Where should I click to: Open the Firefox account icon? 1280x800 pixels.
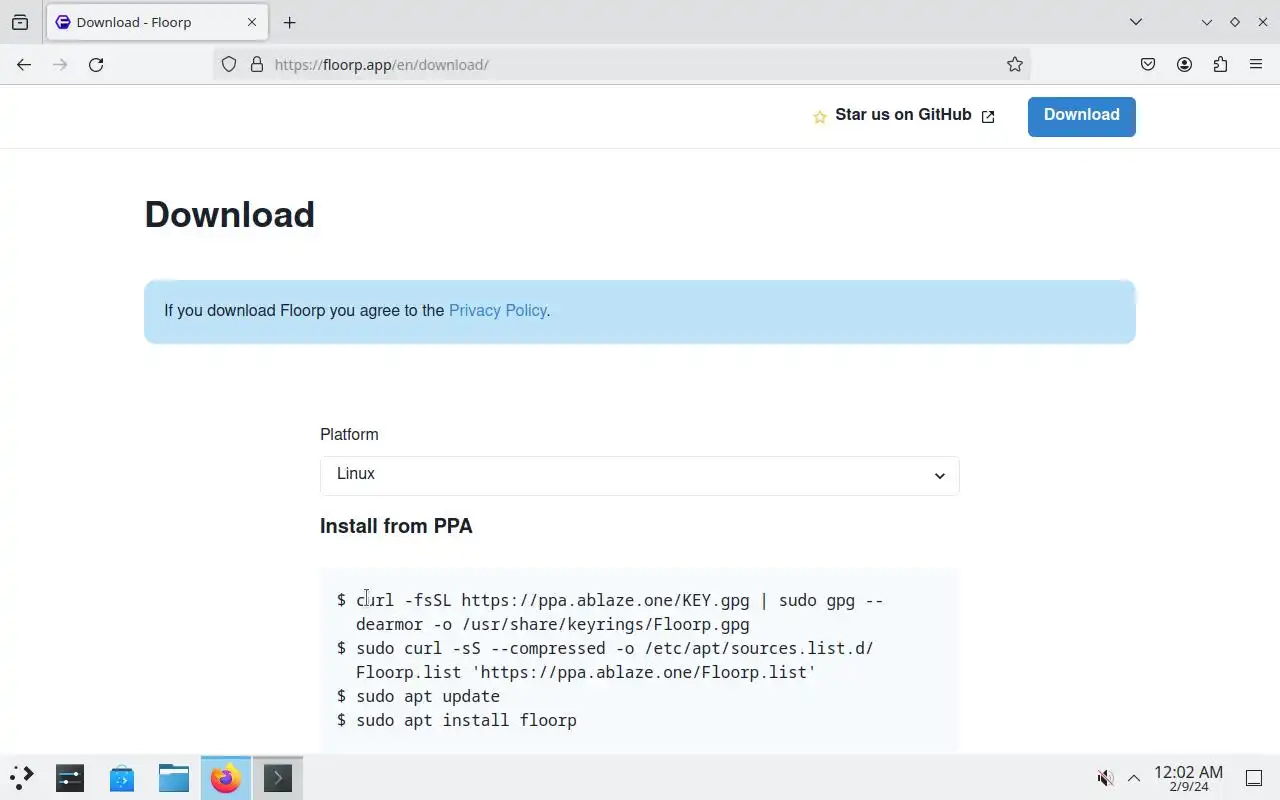click(1184, 64)
